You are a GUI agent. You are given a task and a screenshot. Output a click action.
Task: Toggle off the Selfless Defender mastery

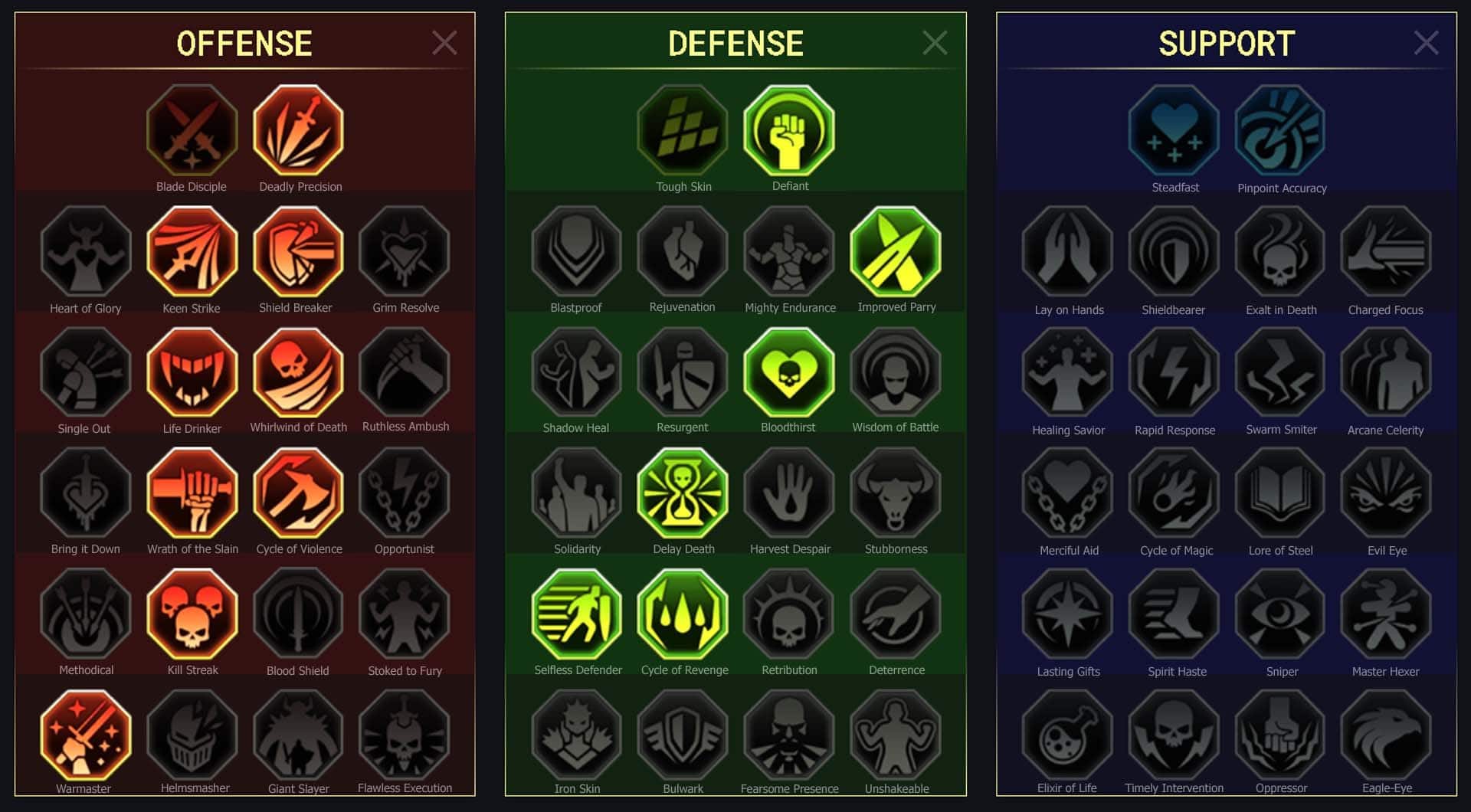coord(577,614)
